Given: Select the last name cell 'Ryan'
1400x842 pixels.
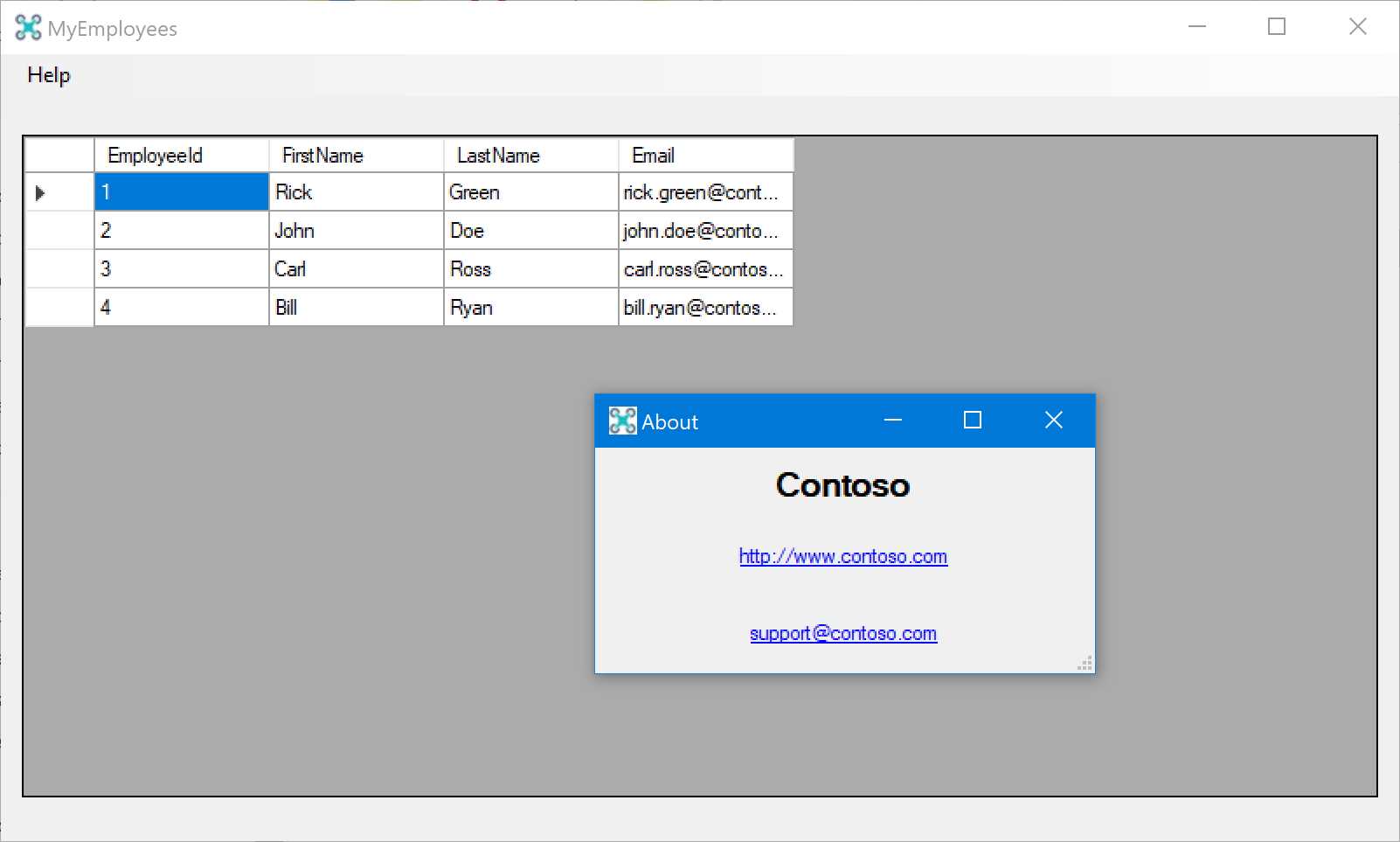Looking at the screenshot, I should click(x=531, y=308).
